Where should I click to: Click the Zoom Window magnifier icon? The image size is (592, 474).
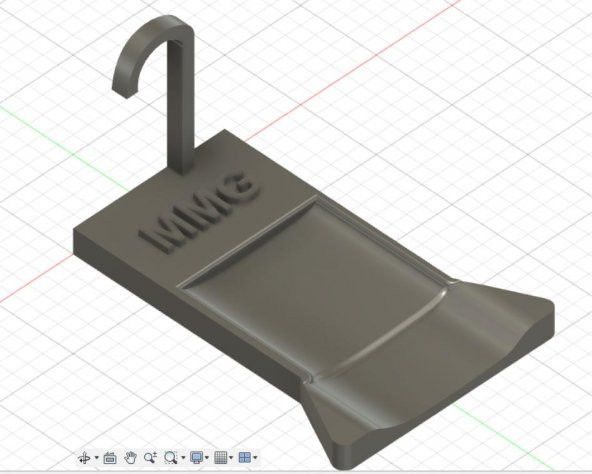pyautogui.click(x=171, y=458)
